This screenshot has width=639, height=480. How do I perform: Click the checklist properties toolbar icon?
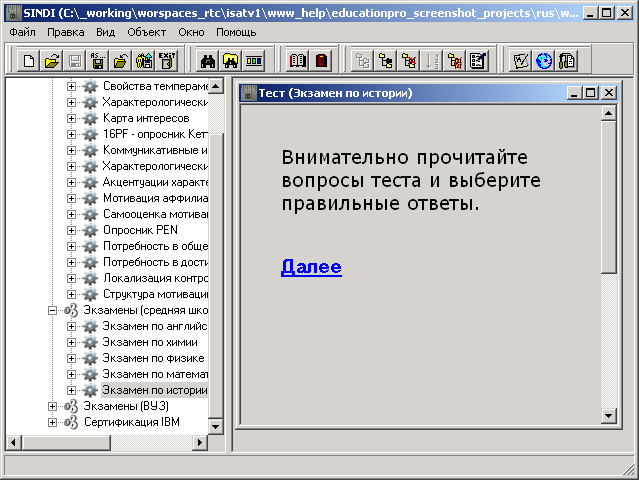pyautogui.click(x=478, y=61)
